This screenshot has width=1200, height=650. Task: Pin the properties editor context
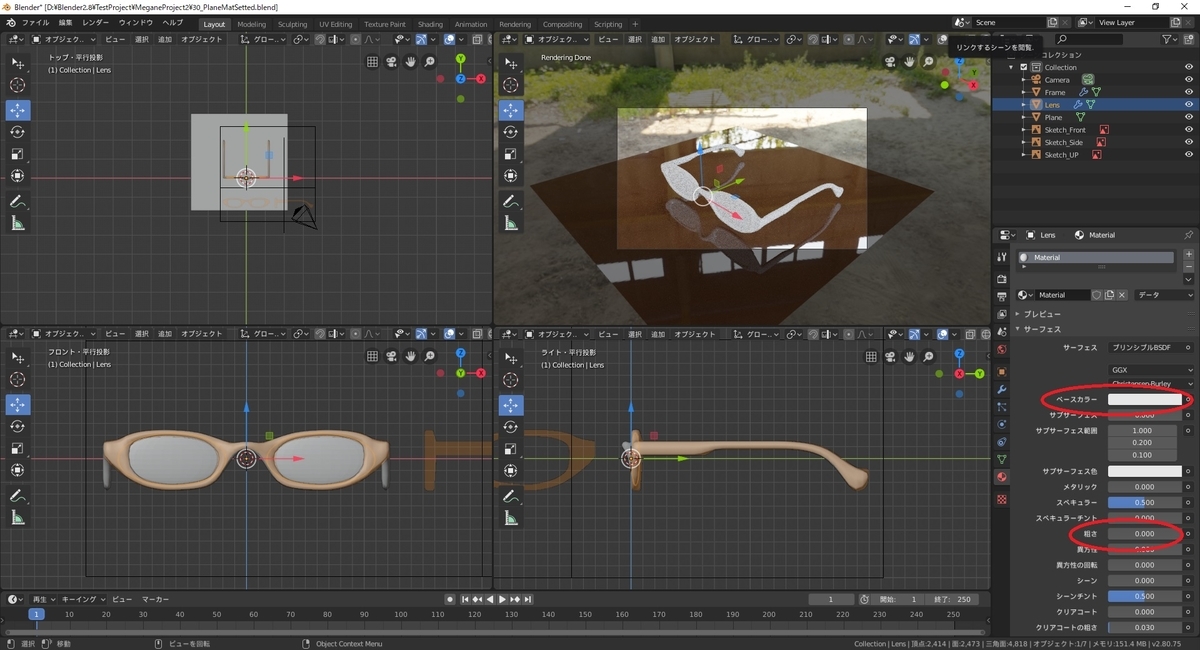1188,235
